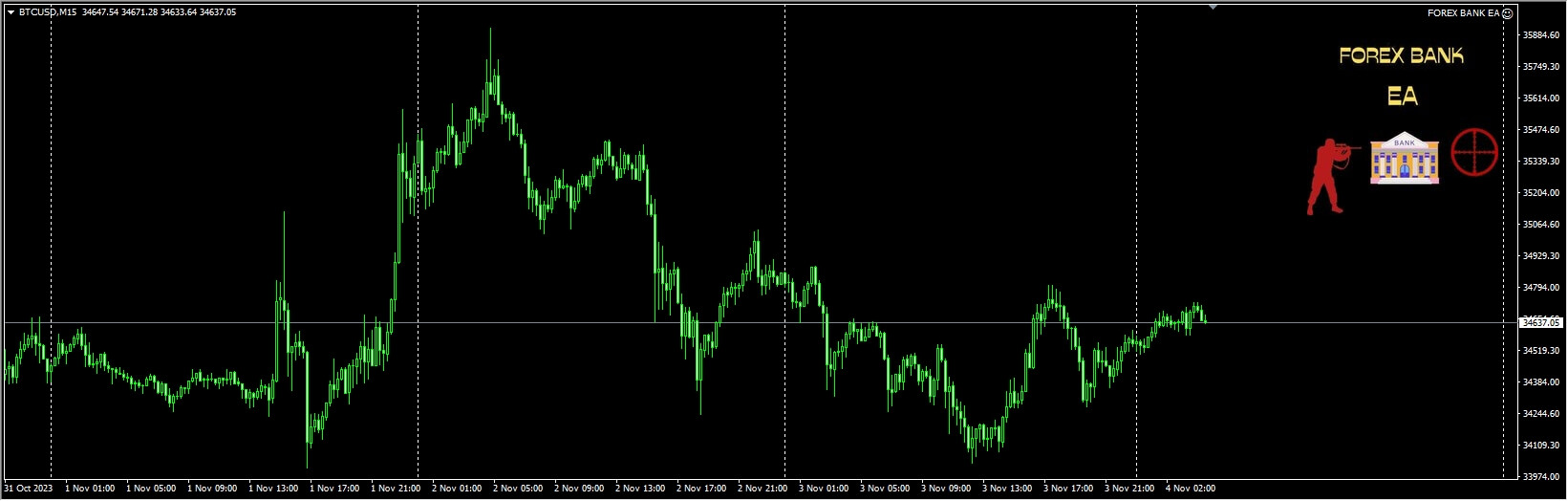Click the 2 Nov 13:00 time label
1568x501 pixels.
point(640,489)
